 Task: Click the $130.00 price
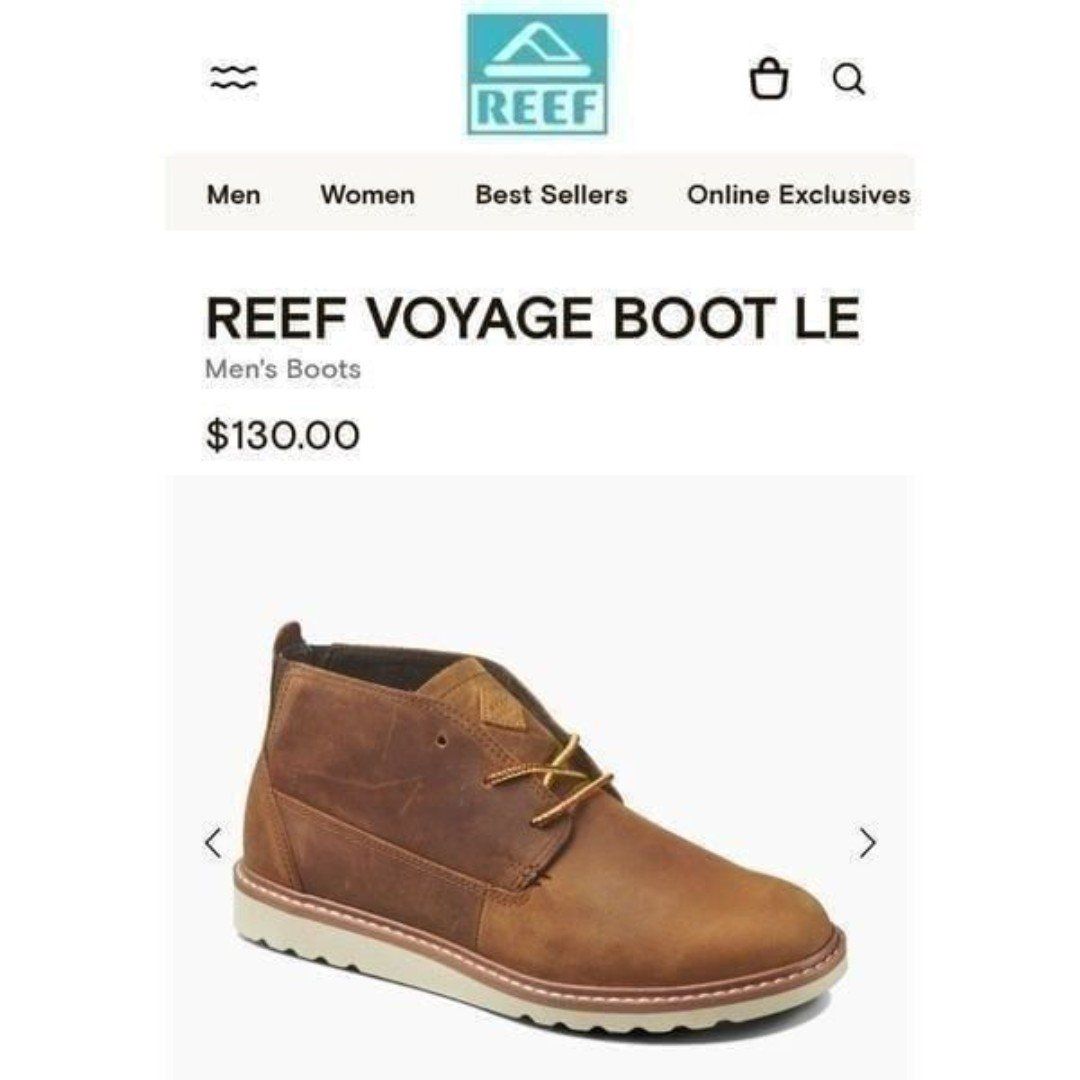[x=283, y=435]
